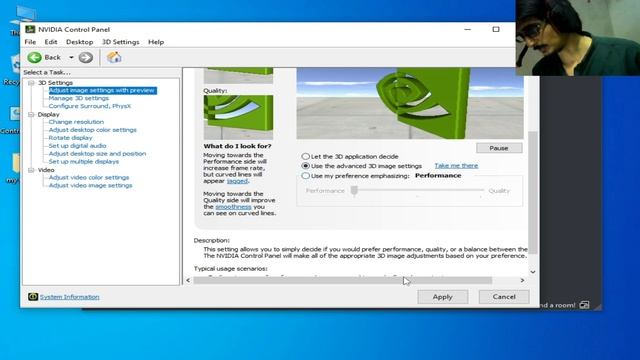Click the large 3D logo preview
The height and width of the screenshot is (360, 640).
click(x=410, y=103)
